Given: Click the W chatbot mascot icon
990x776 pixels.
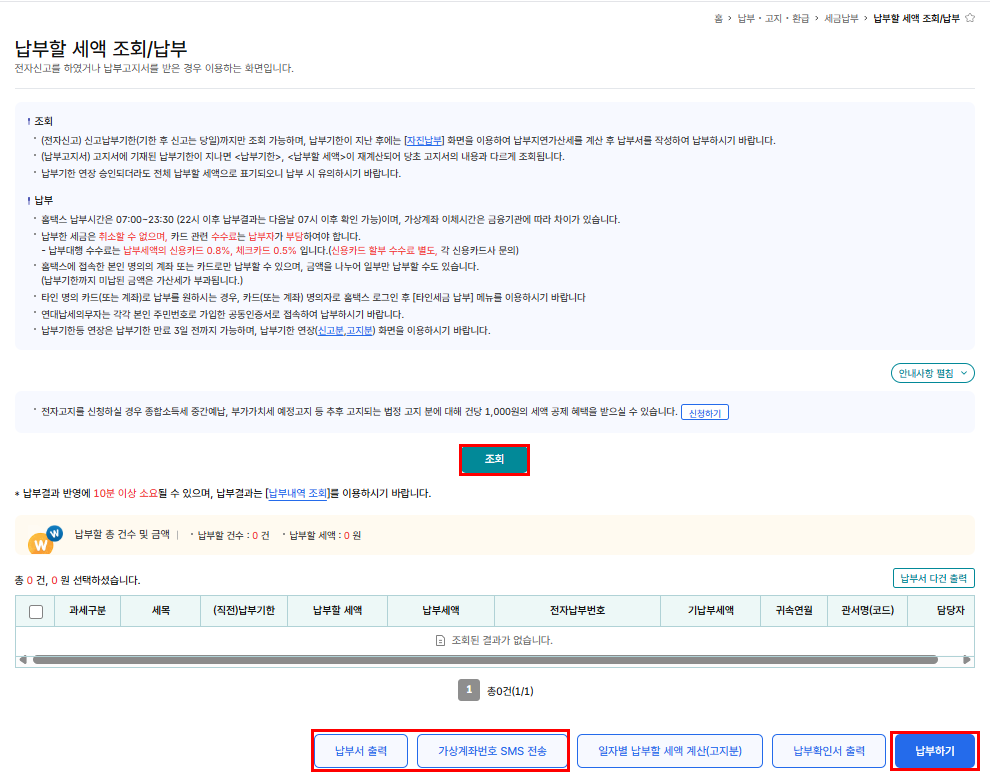Looking at the screenshot, I should pos(45,539).
